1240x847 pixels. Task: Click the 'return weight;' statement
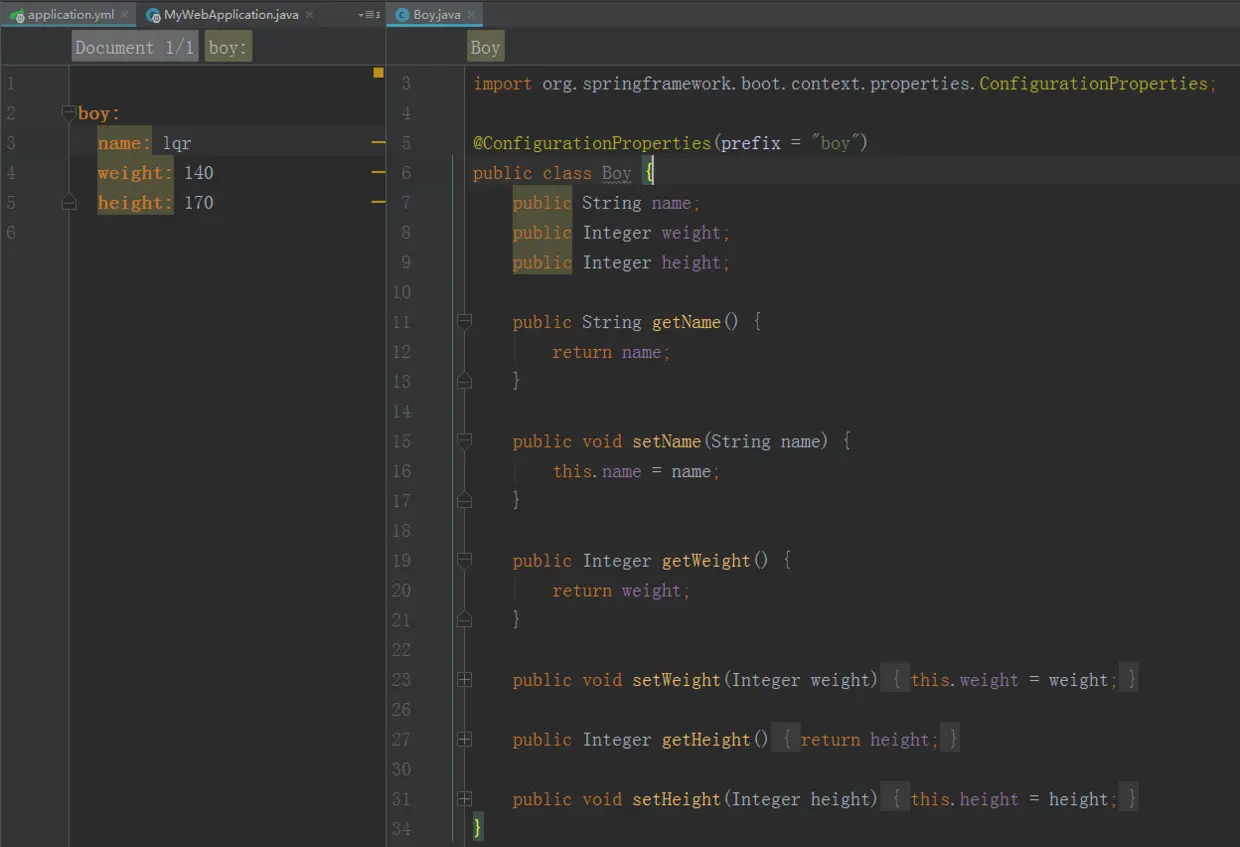pyautogui.click(x=621, y=590)
